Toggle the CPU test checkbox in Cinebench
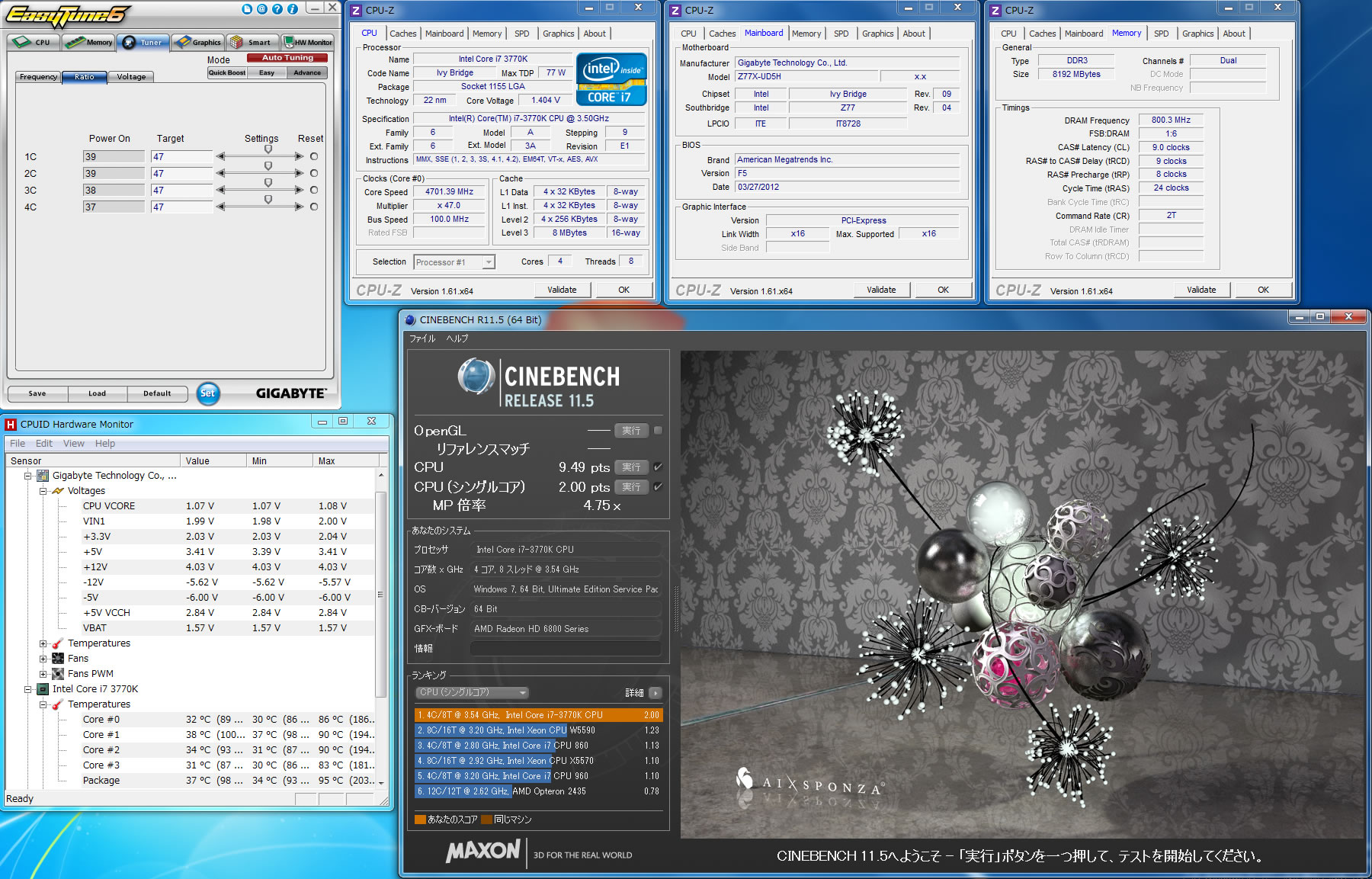This screenshot has height=879, width=1372. coord(658,467)
